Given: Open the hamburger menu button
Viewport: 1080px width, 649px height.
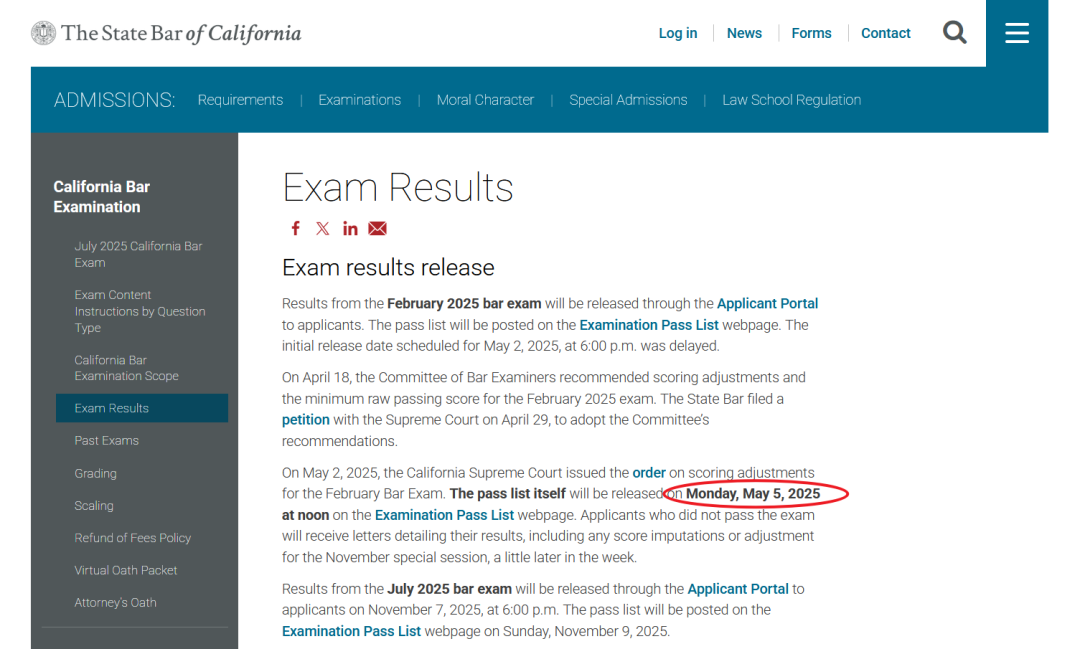Looking at the screenshot, I should click(x=1017, y=33).
